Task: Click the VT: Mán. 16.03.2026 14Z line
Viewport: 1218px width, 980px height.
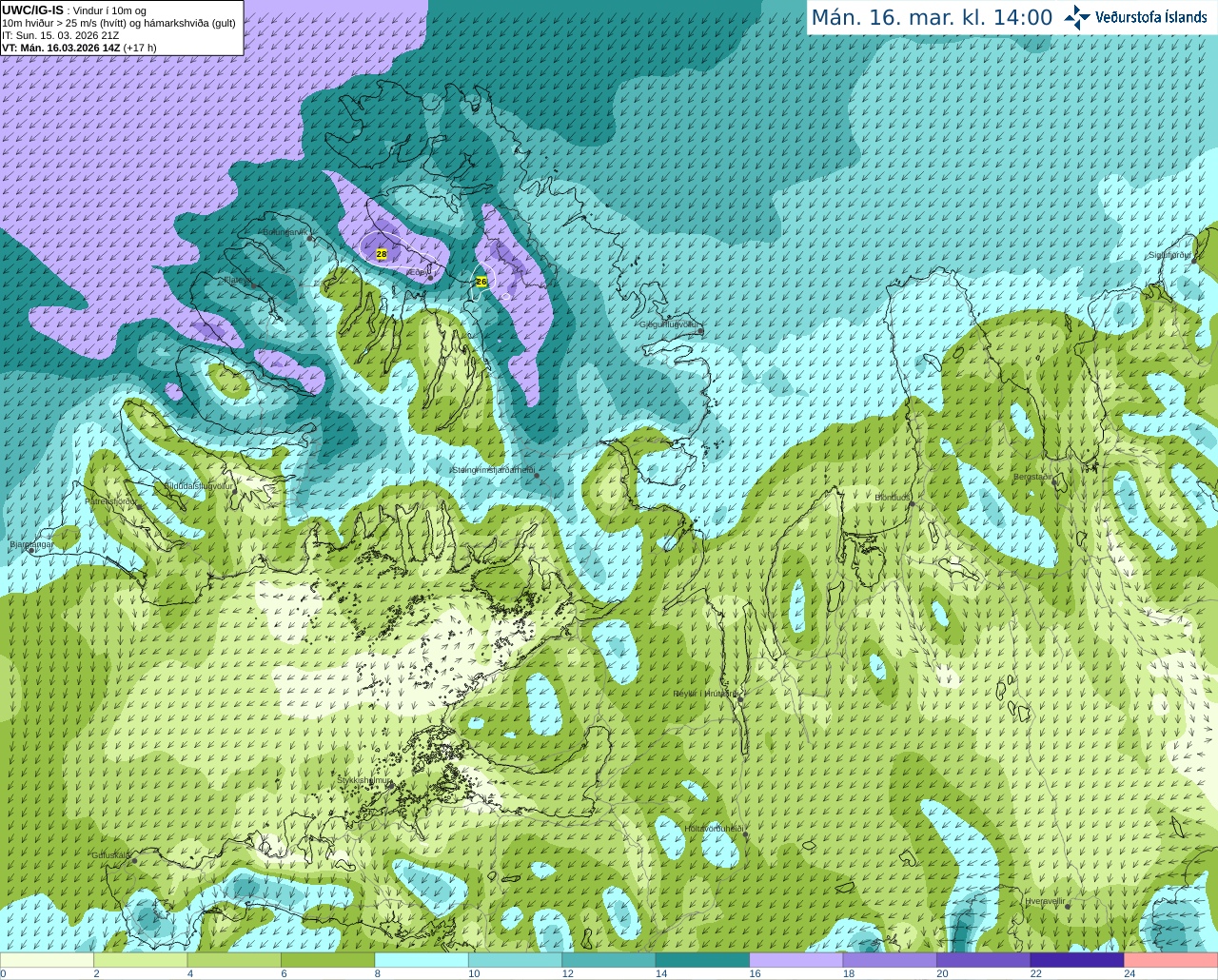Action: coord(79,48)
